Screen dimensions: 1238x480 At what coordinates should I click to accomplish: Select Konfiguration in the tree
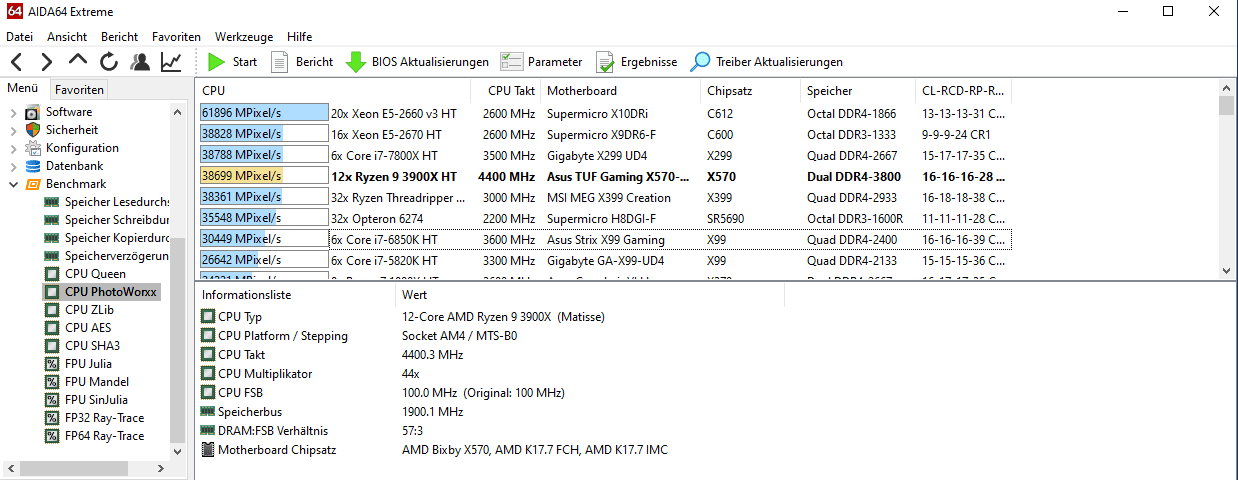[x=82, y=148]
